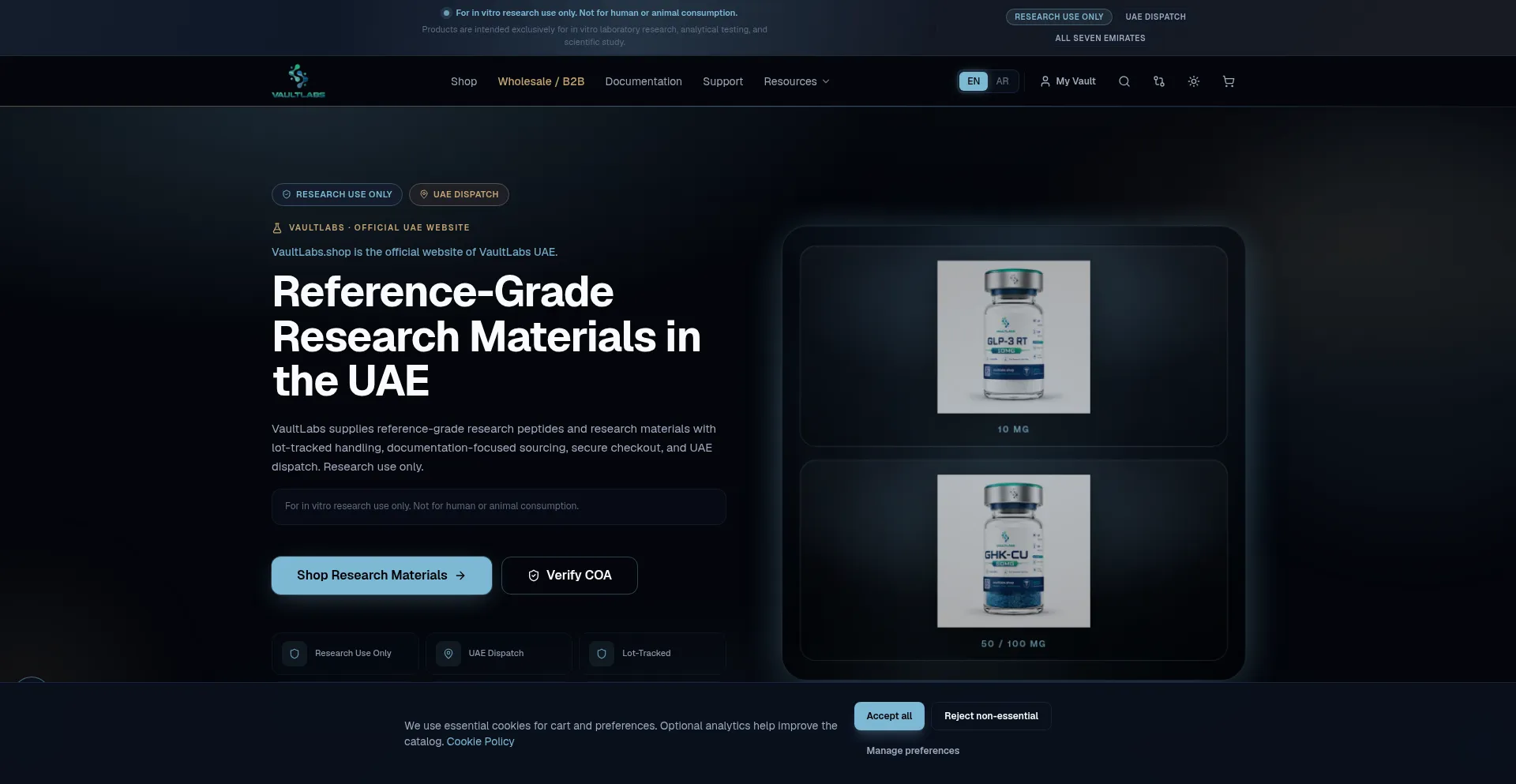Switch language to AR
The height and width of the screenshot is (784, 1516).
[x=1002, y=81]
